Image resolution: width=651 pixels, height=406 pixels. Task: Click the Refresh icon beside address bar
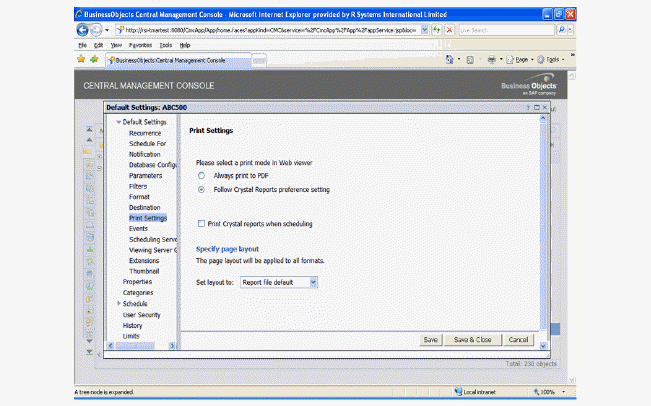(x=437, y=30)
